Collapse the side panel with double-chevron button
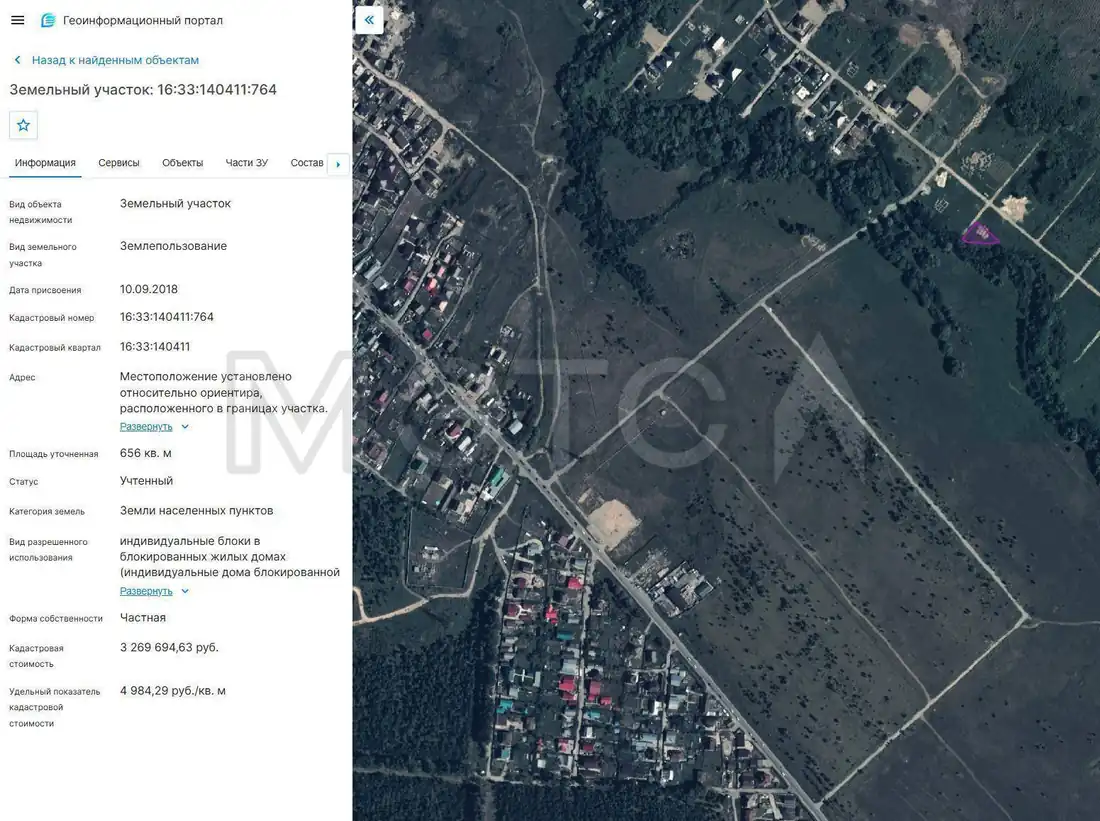Image resolution: width=1100 pixels, height=821 pixels. [x=369, y=20]
